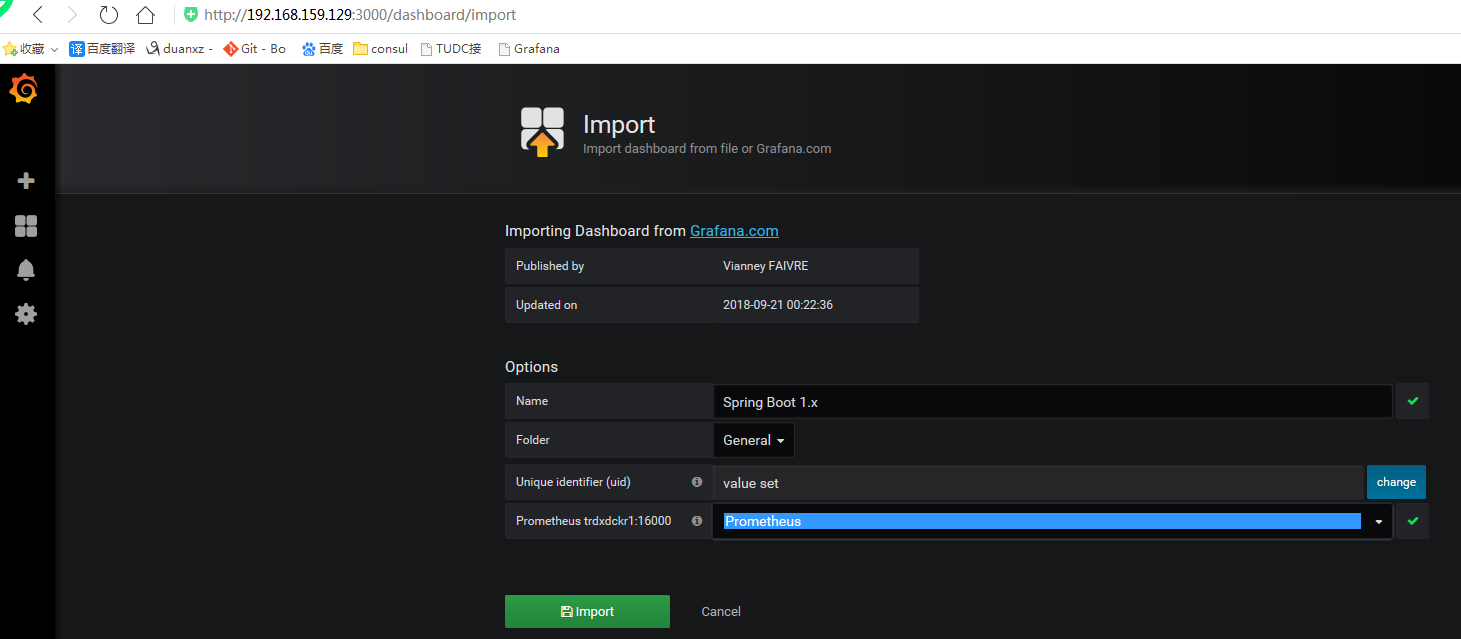The image size is (1461, 639).
Task: Follow the Grafana.com link
Action: coord(734,231)
